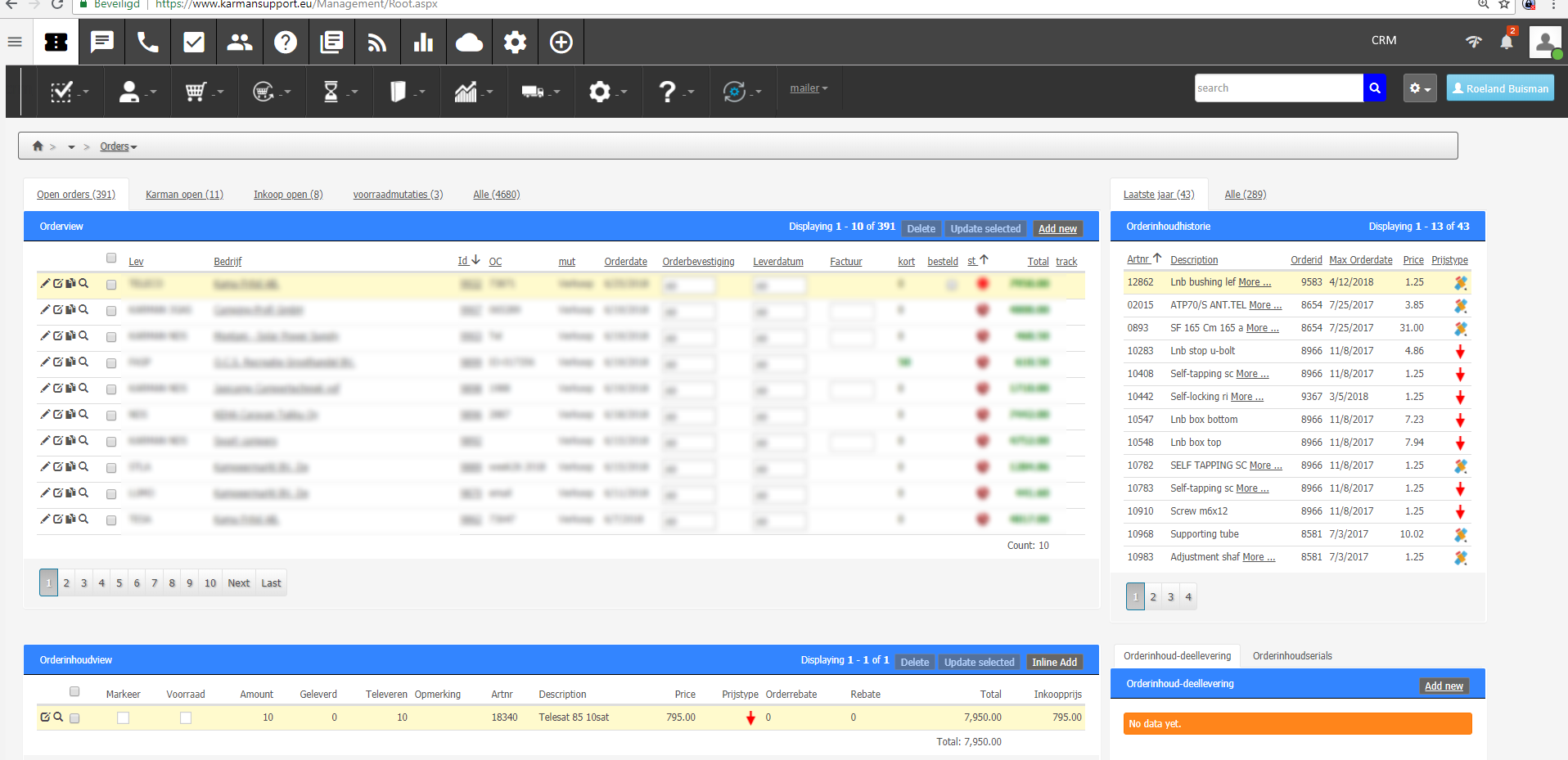Expand the mailer dropdown menu
The width and height of the screenshot is (1568, 760).
pos(809,88)
